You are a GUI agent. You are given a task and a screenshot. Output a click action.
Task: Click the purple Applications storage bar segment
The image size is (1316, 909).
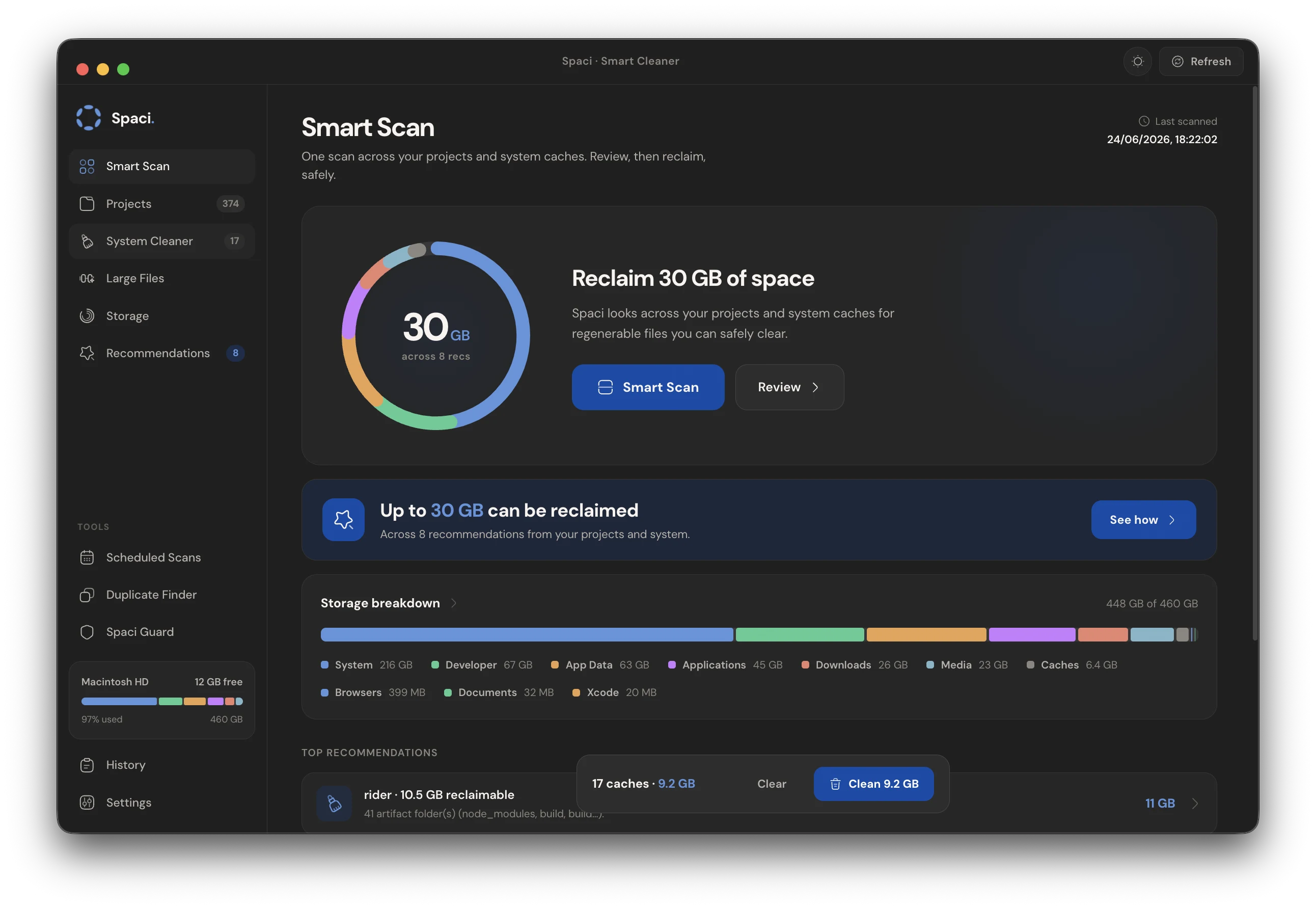pos(1032,635)
